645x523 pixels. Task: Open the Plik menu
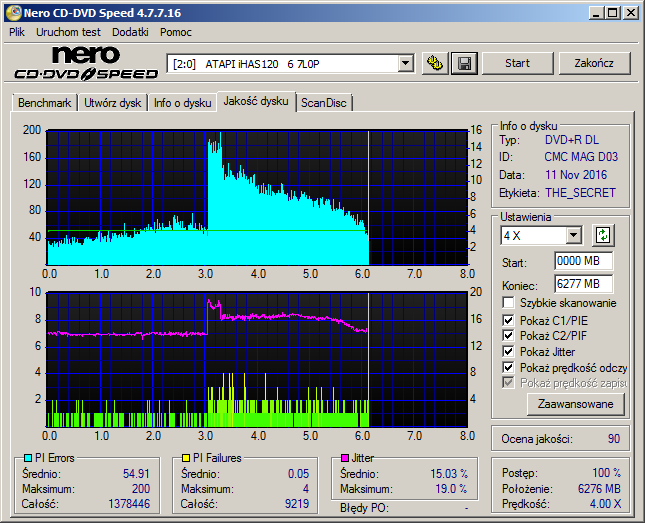click(x=17, y=32)
